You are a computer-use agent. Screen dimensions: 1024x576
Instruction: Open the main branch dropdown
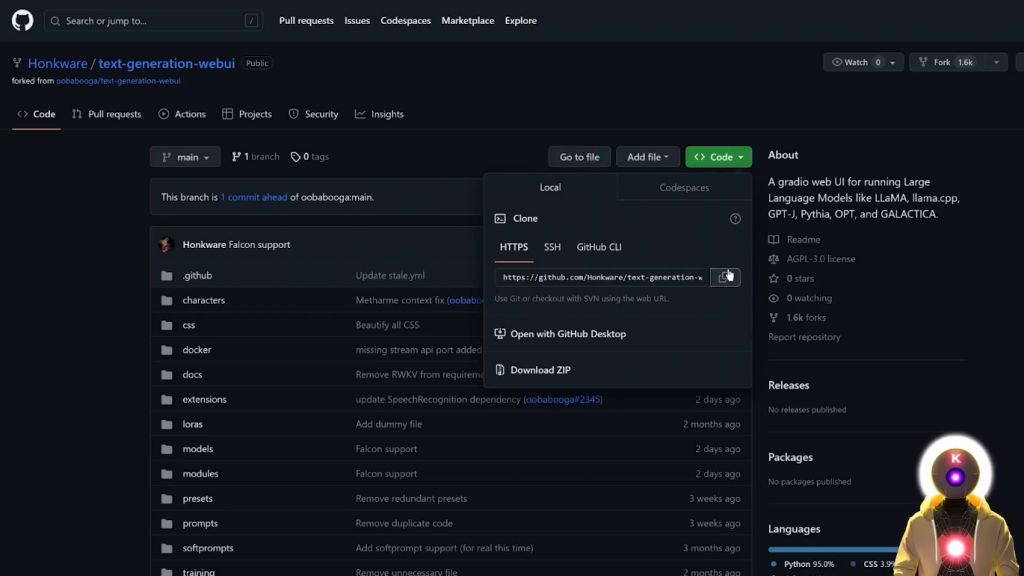point(185,157)
